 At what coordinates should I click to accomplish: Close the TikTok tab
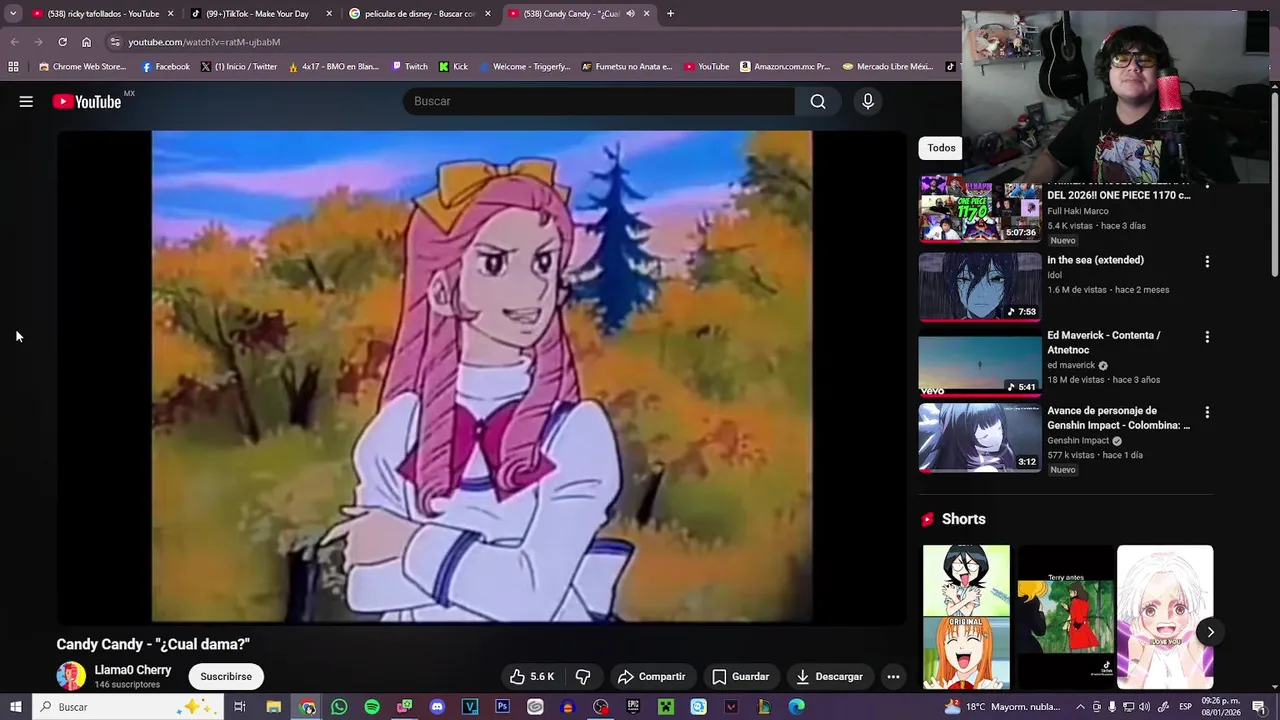click(329, 14)
